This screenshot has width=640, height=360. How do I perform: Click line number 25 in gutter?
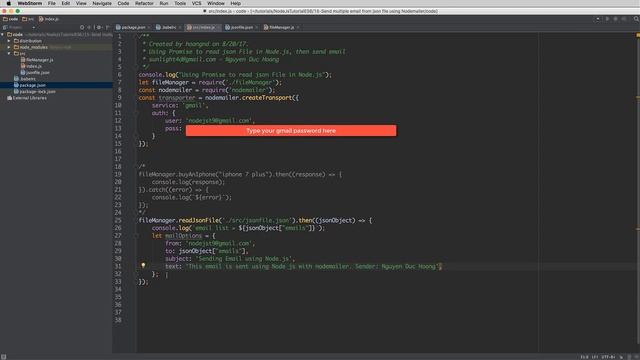coord(118,220)
